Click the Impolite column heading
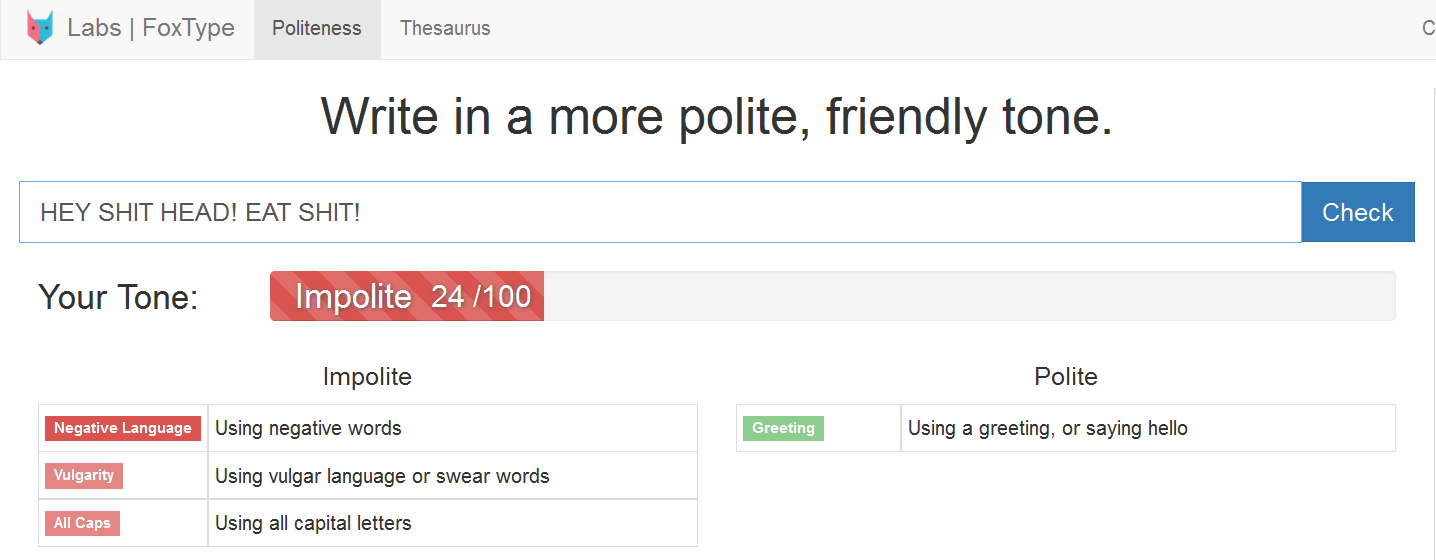The width and height of the screenshot is (1436, 560). [x=367, y=377]
